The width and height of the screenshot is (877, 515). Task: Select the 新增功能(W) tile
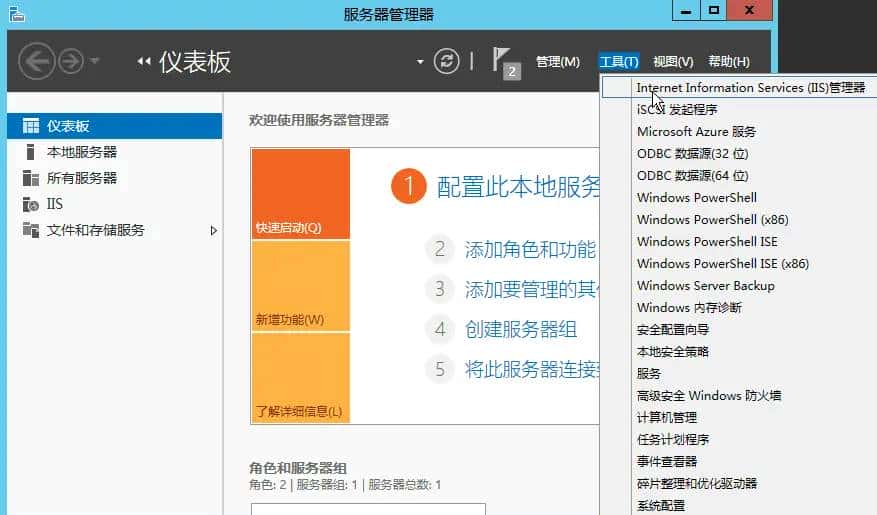300,286
